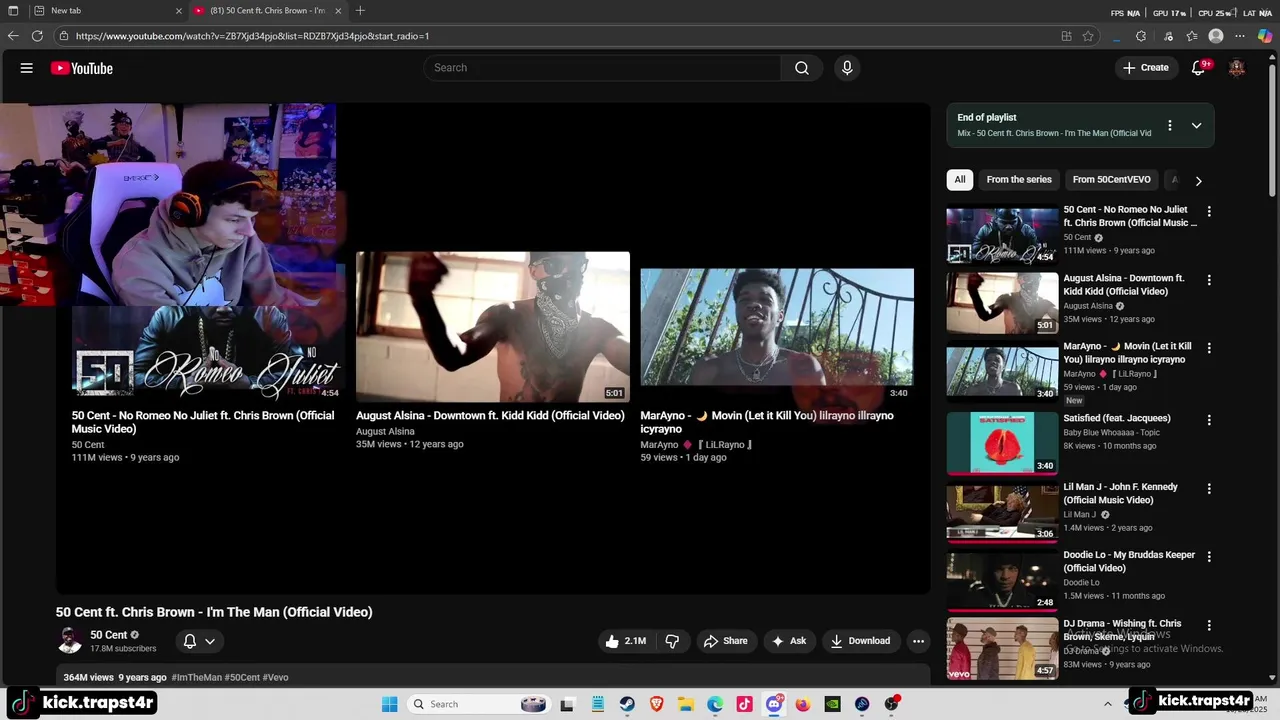Click the Mix playlist title text

coord(1054,133)
